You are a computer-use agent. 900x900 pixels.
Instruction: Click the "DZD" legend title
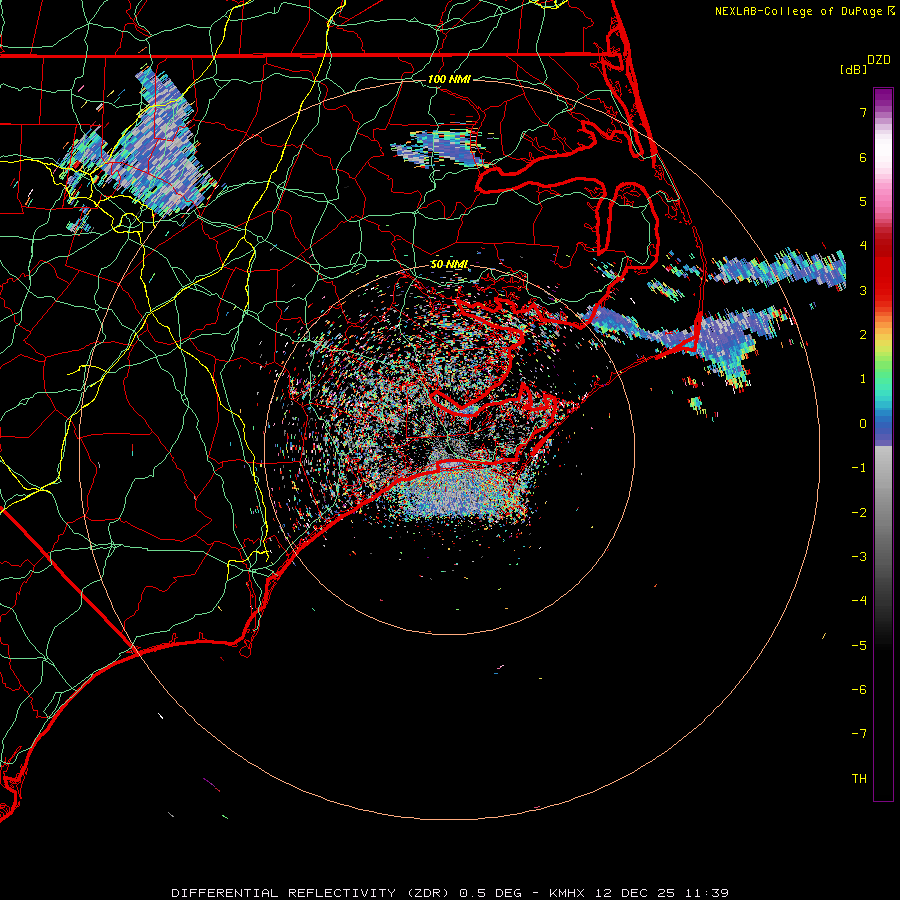tap(878, 60)
